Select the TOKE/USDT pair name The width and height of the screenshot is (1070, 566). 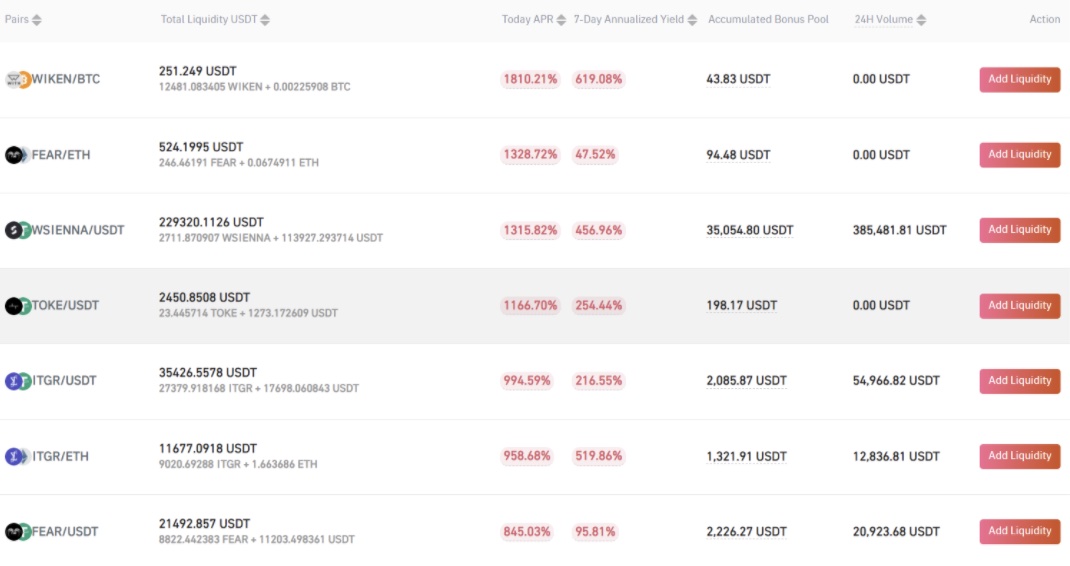tap(66, 305)
